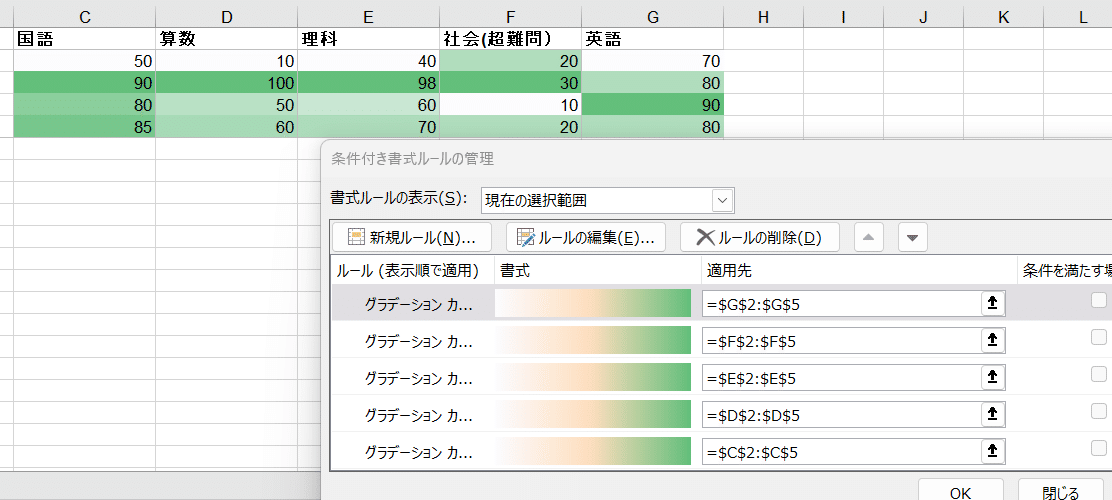Confirm the dialog with OK
This screenshot has height=500, width=1112.
coord(961,492)
